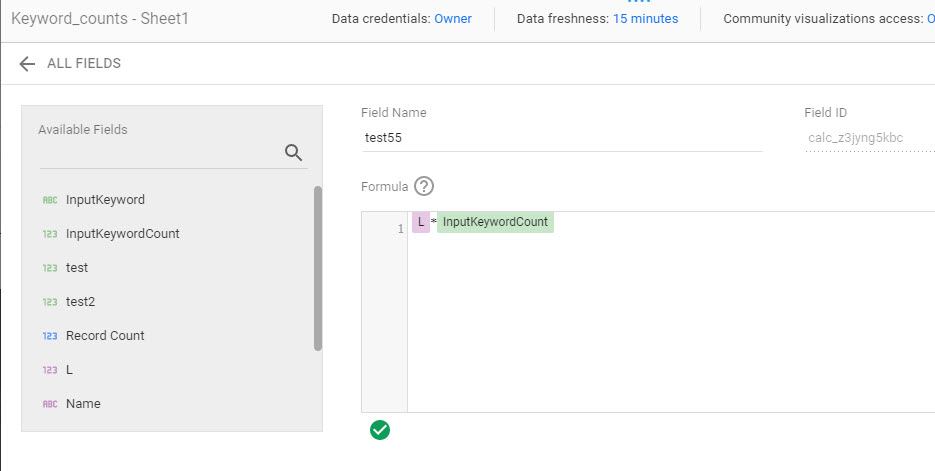935x471 pixels.
Task: Click the 123 icon next to InputKeywordCount field
Action: click(x=50, y=234)
